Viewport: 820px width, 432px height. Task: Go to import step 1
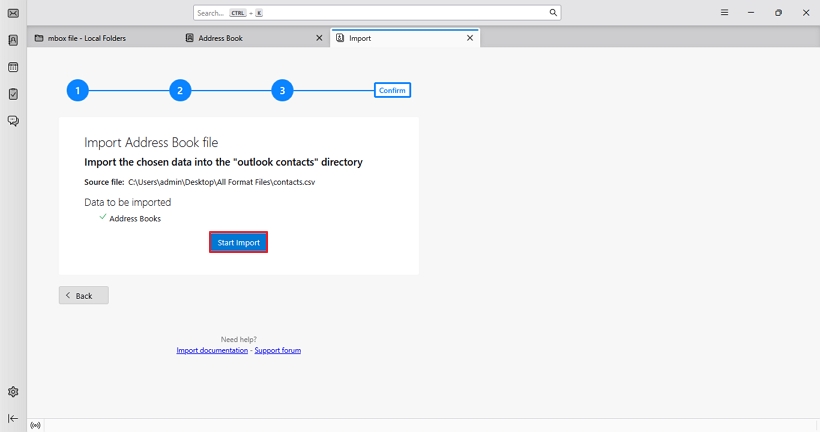[77, 90]
